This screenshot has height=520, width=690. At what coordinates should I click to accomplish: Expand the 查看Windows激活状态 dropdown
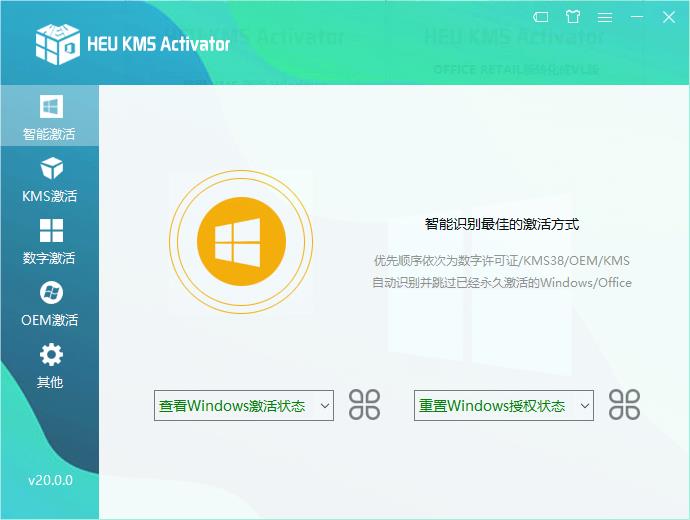(244, 406)
